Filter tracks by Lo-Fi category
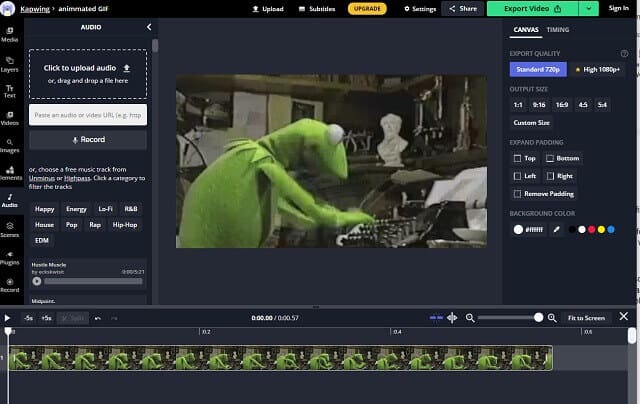Viewport: 640px width, 404px height. (x=105, y=209)
